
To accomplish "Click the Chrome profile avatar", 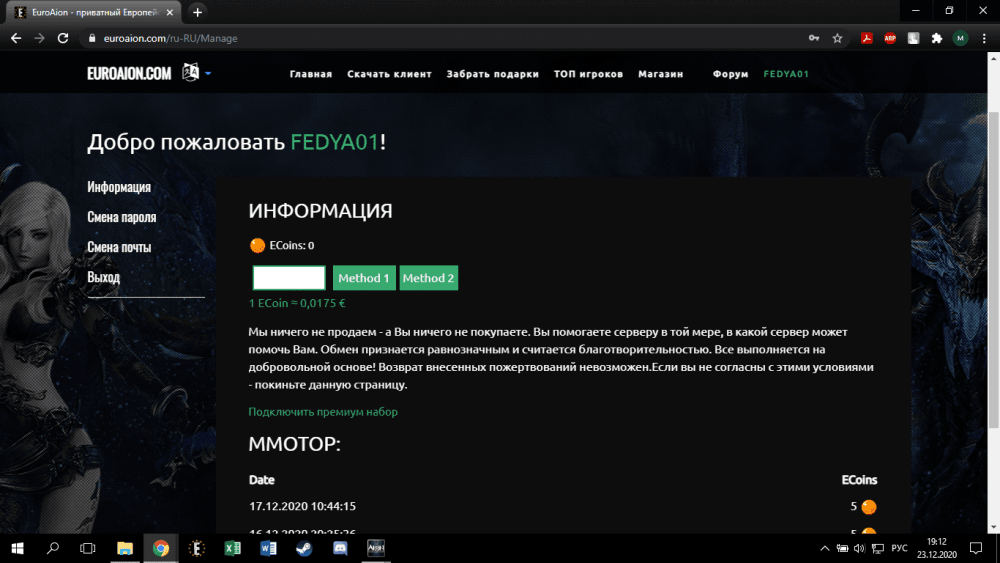I will click(x=960, y=38).
